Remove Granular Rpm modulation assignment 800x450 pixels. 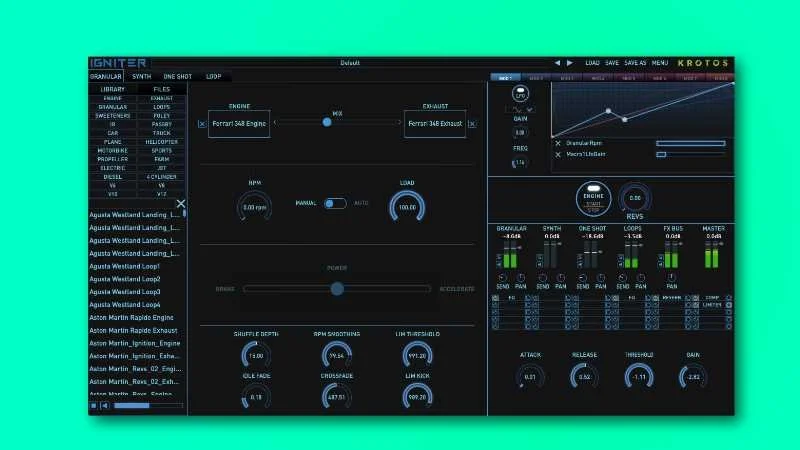(x=558, y=144)
